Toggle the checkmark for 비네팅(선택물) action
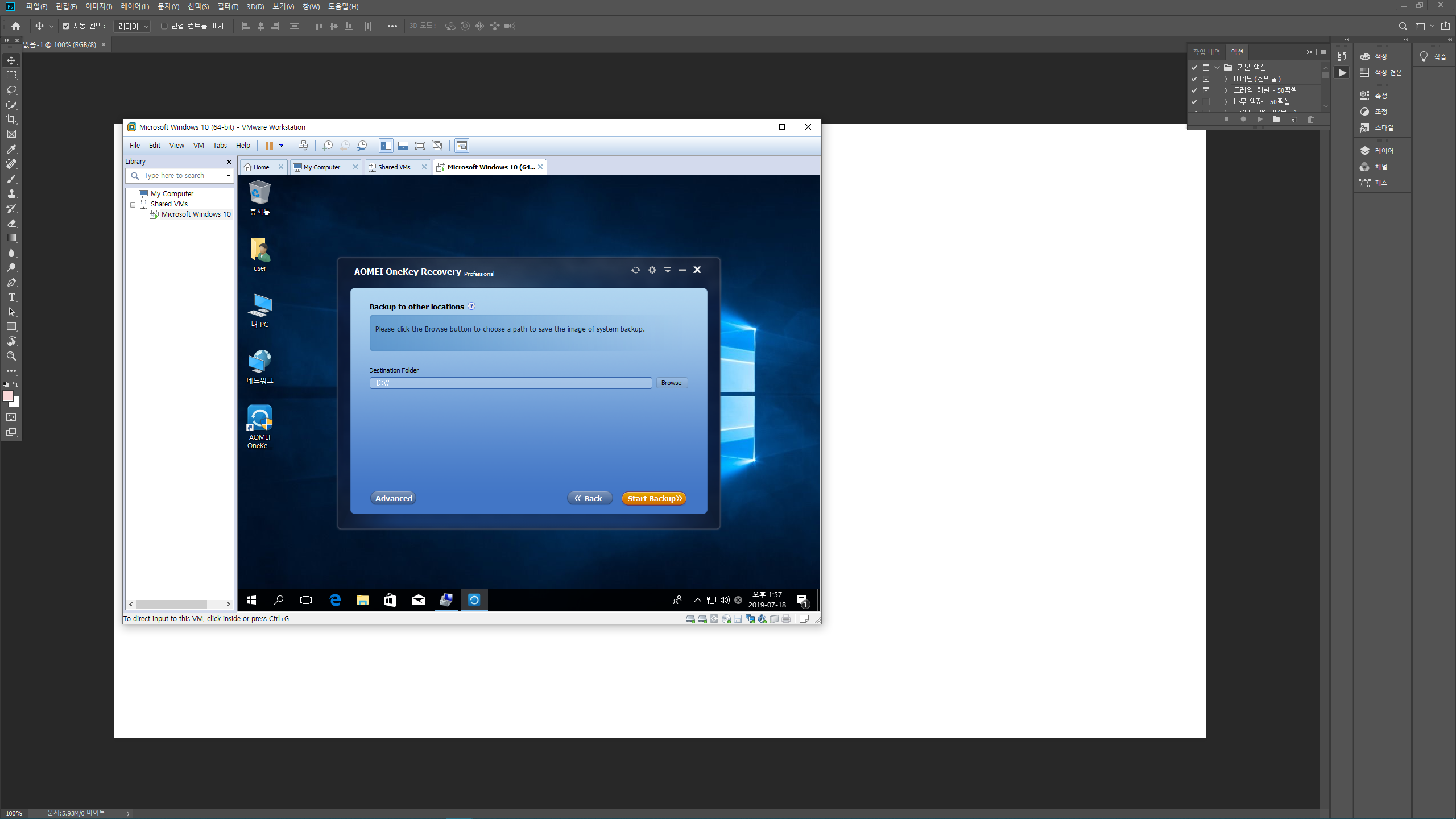Screen dimensions: 1456x819 [1194, 79]
